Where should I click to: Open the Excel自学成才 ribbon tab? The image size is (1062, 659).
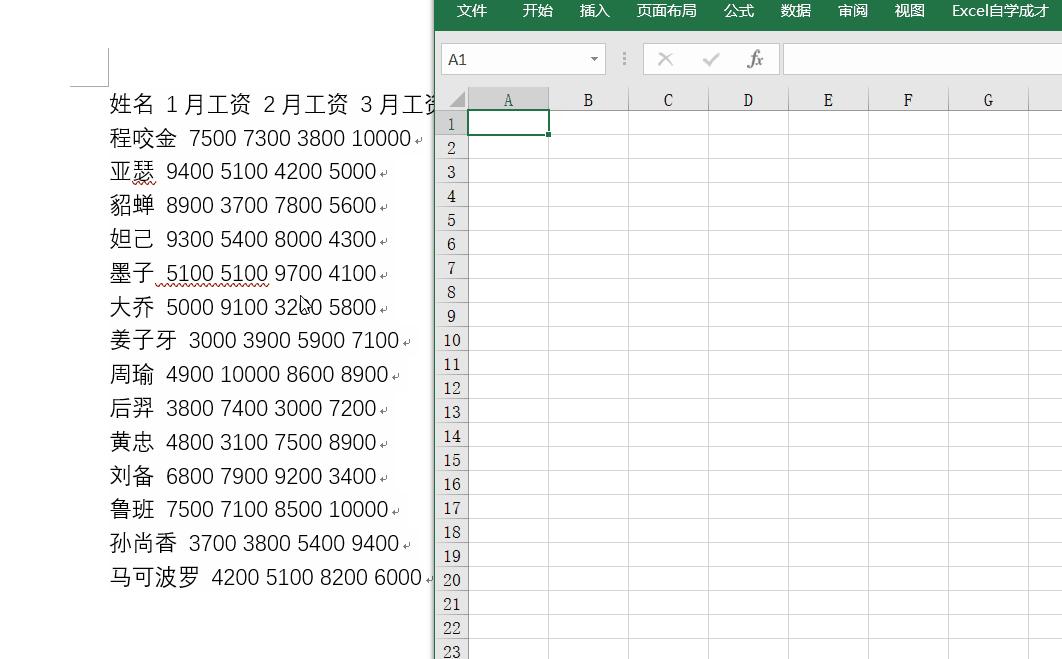(x=996, y=12)
